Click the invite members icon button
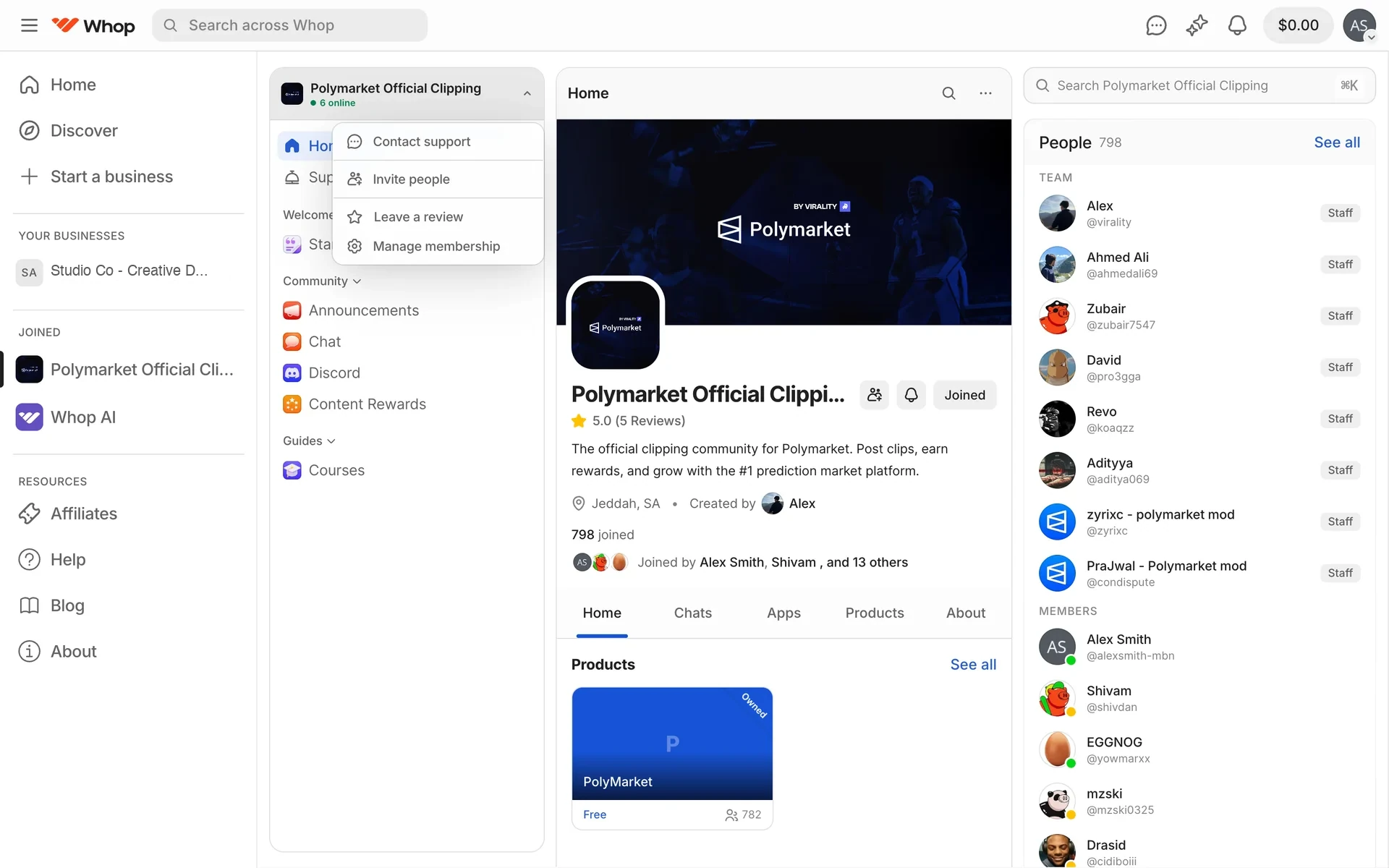Viewport: 1389px width, 868px height. click(x=875, y=395)
